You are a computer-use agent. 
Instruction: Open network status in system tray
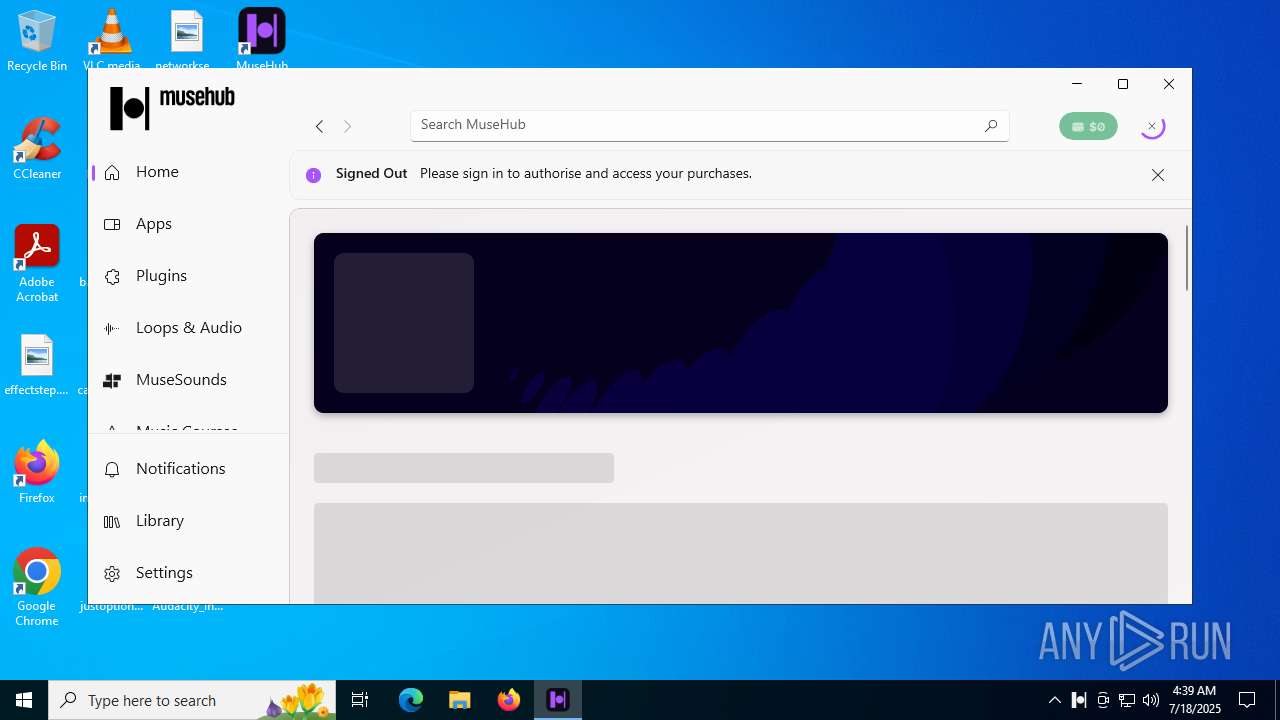pyautogui.click(x=1127, y=700)
